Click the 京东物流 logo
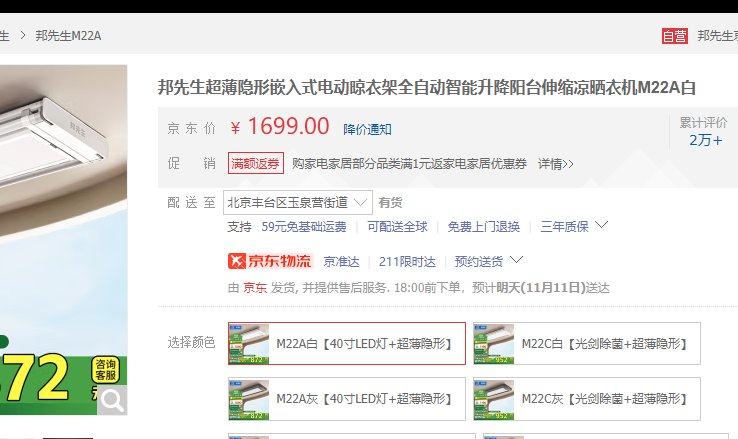 click(x=270, y=261)
